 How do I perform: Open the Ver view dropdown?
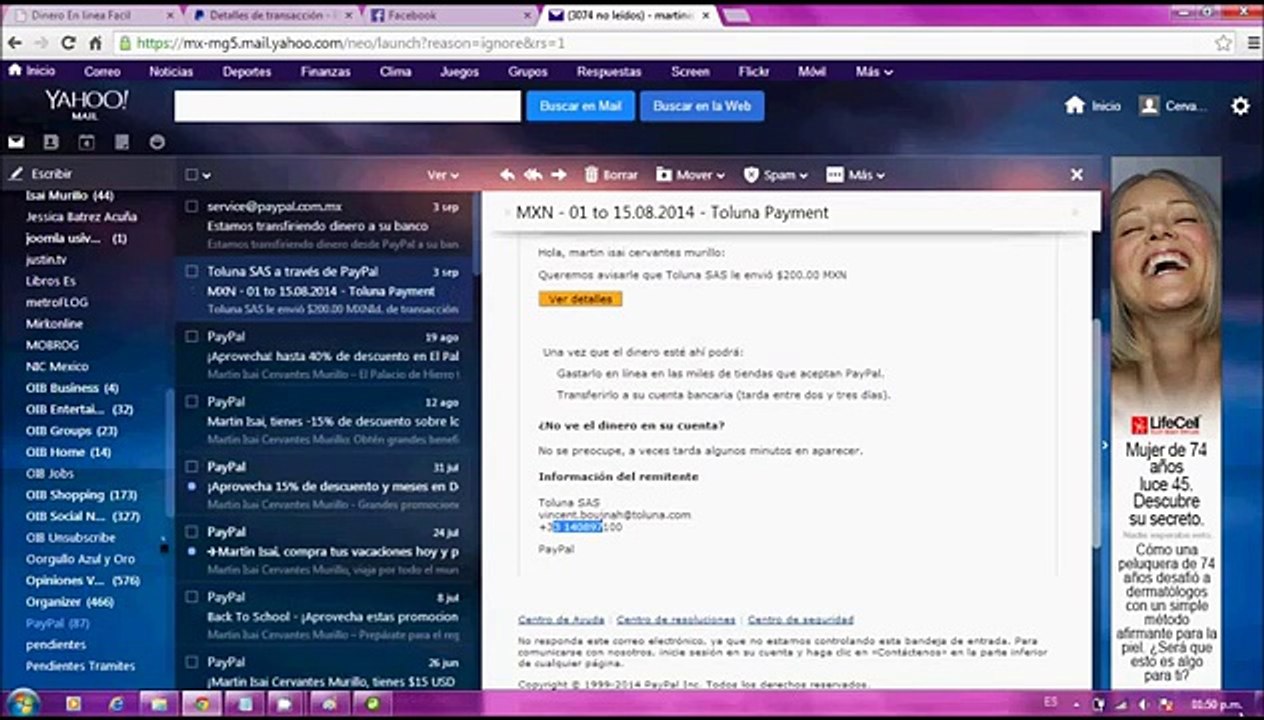[x=443, y=175]
